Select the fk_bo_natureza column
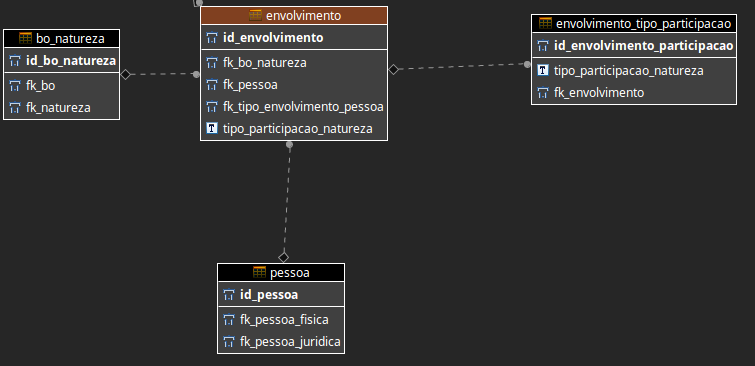 [294, 63]
